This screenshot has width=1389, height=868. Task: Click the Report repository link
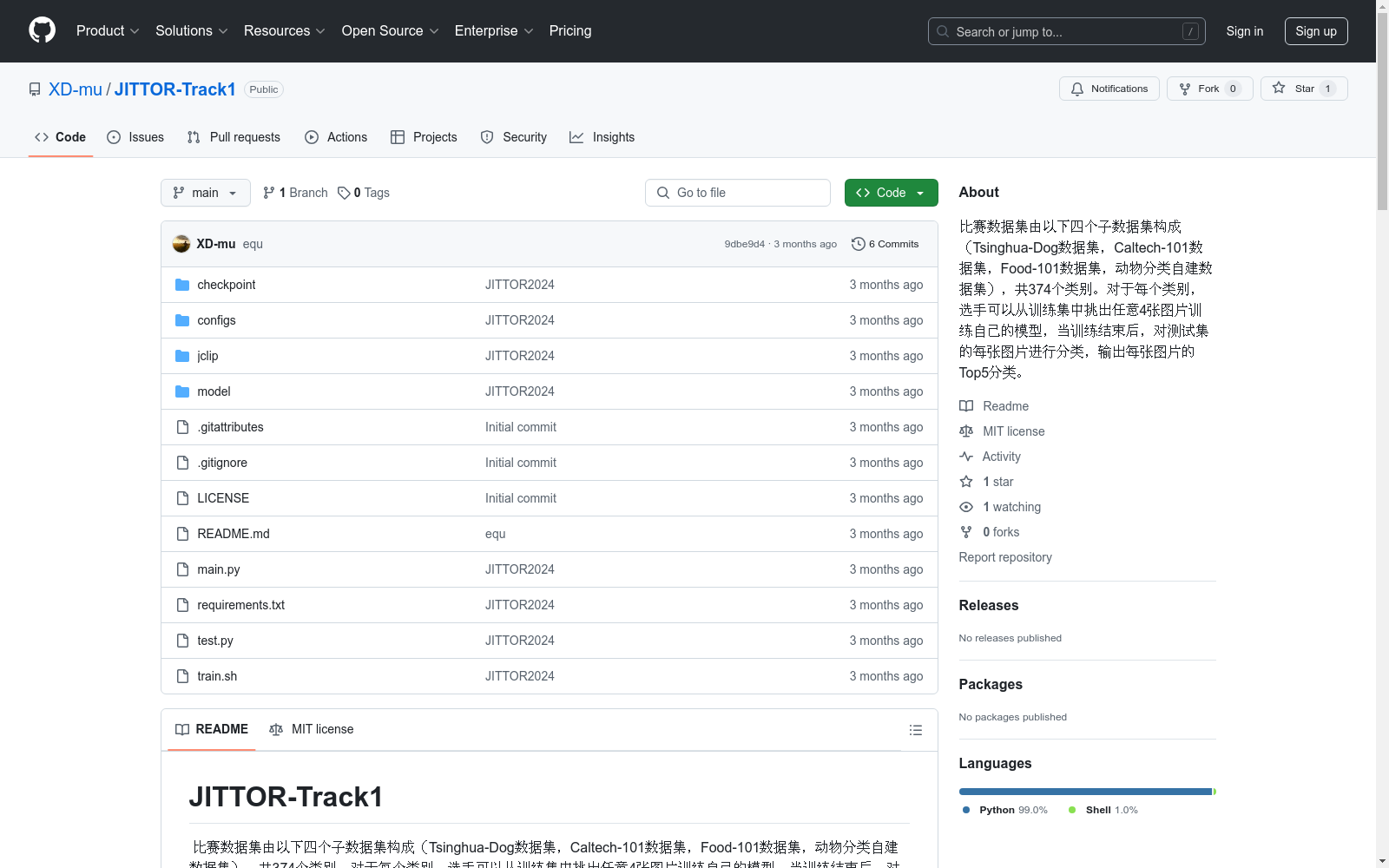pyautogui.click(x=1005, y=557)
